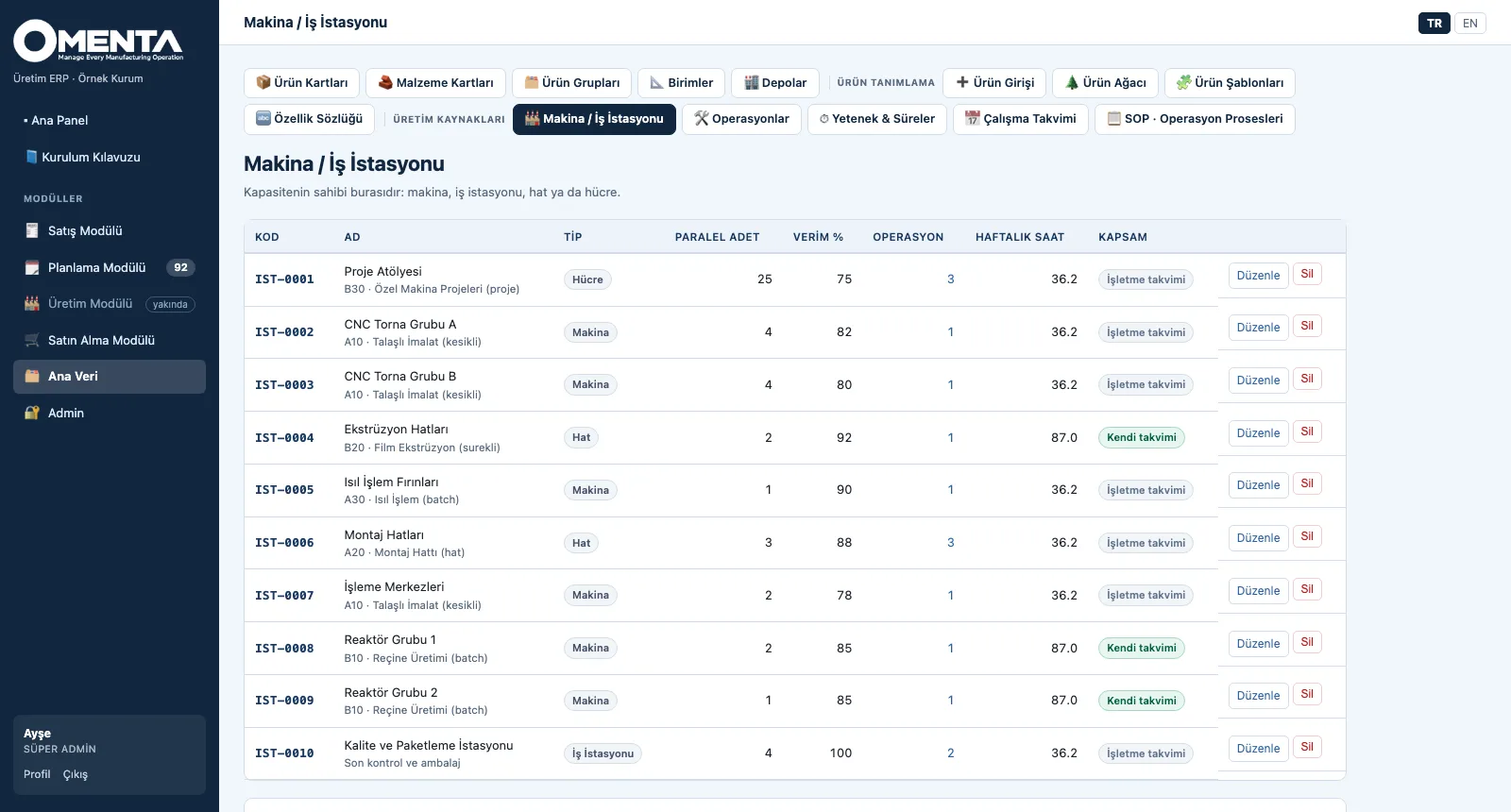Click code IST-0005
Viewport: 1511px width, 812px height.
tap(284, 490)
